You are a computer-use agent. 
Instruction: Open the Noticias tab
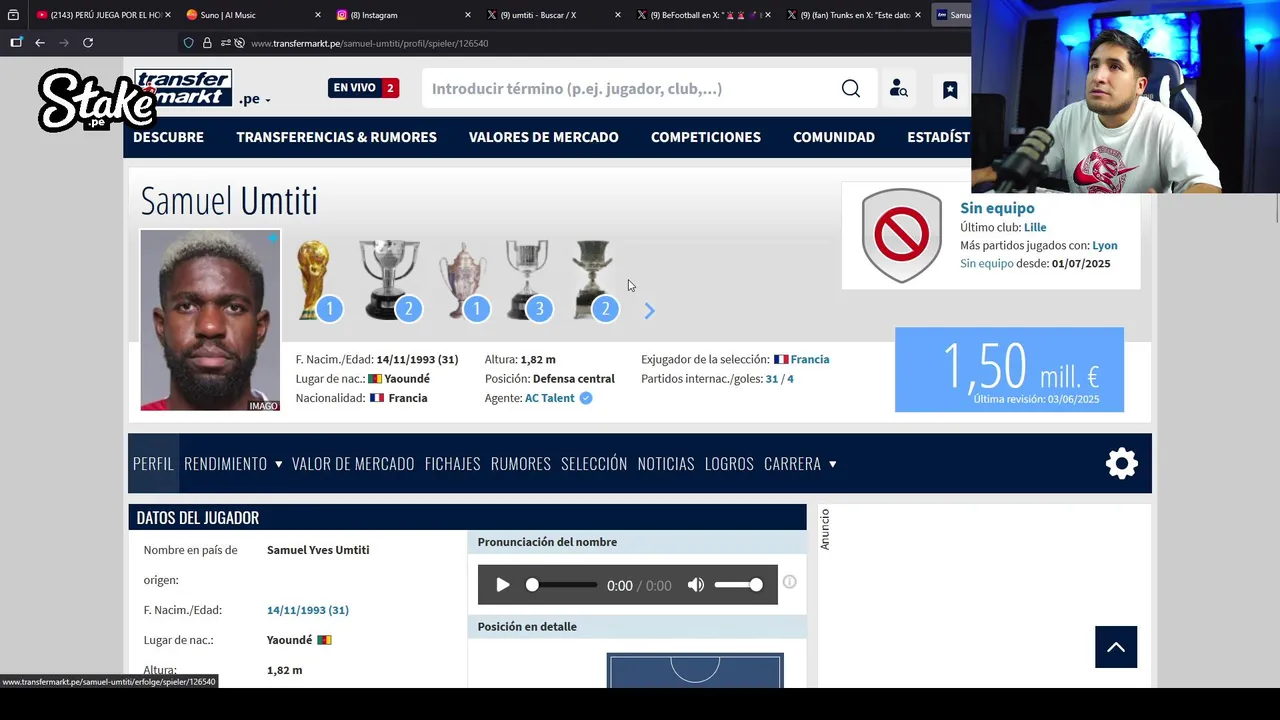pos(666,464)
